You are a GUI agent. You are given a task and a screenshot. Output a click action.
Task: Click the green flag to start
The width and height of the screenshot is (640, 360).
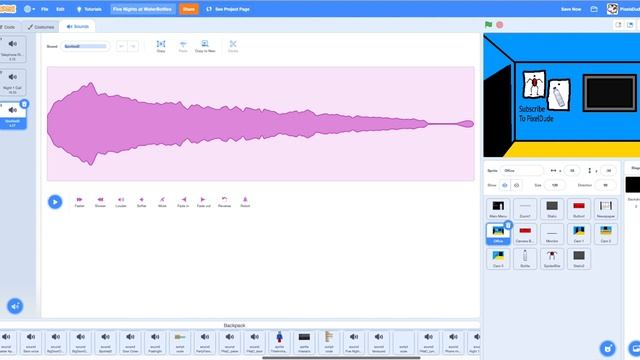pyautogui.click(x=489, y=25)
